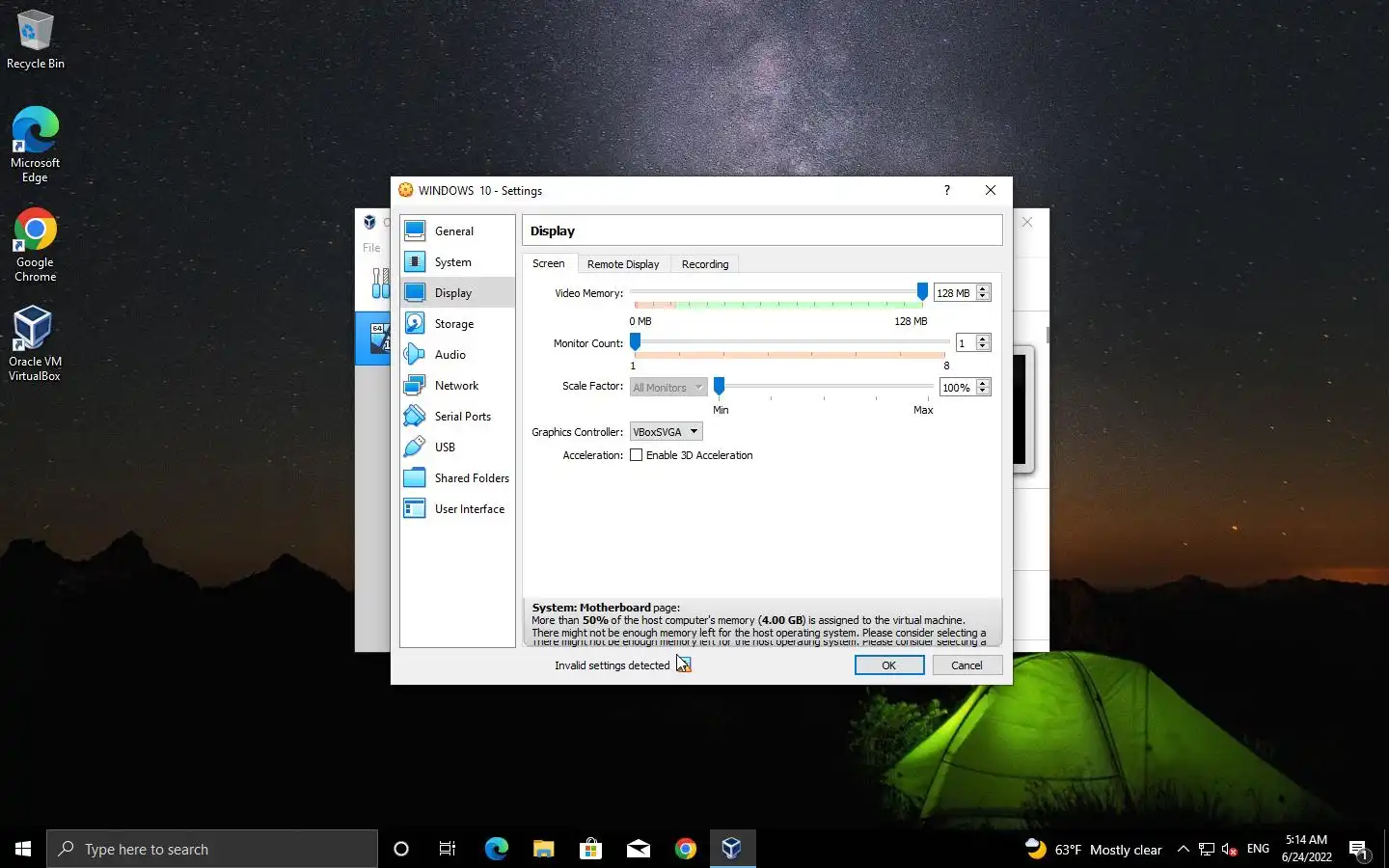Open File Explorer from taskbar
The height and width of the screenshot is (868, 1389).
pos(543,849)
